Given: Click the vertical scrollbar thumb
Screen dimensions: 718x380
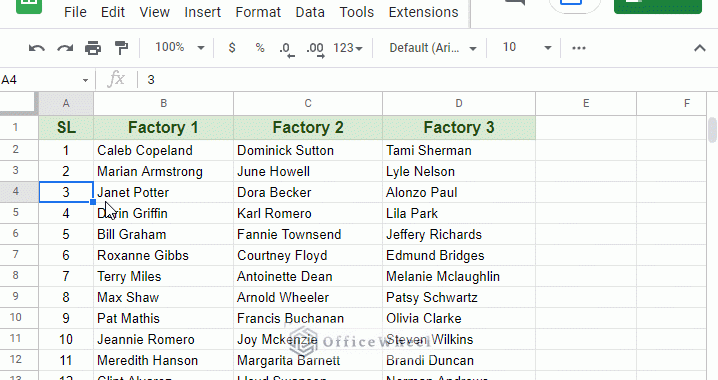Looking at the screenshot, I should (712, 130).
